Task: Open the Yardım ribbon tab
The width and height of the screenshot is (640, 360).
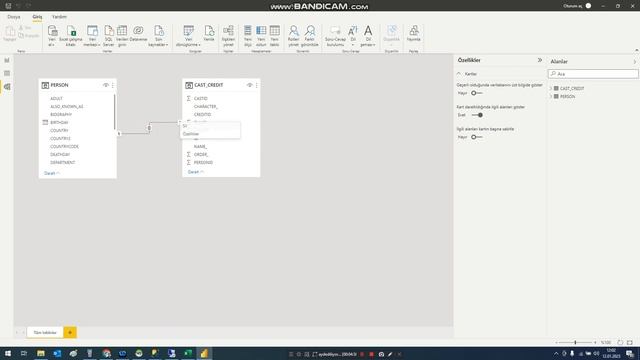Action: [59, 17]
